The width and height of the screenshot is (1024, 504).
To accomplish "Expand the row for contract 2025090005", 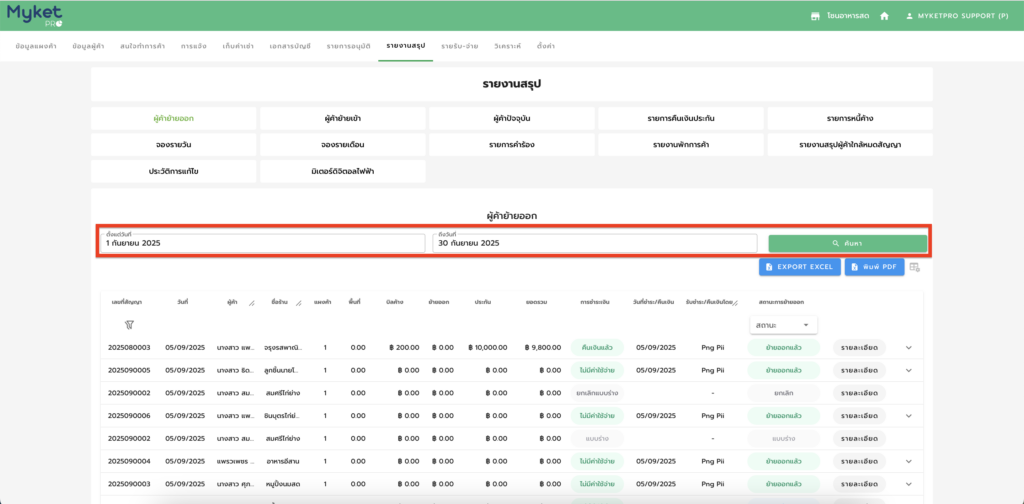I will (x=908, y=370).
